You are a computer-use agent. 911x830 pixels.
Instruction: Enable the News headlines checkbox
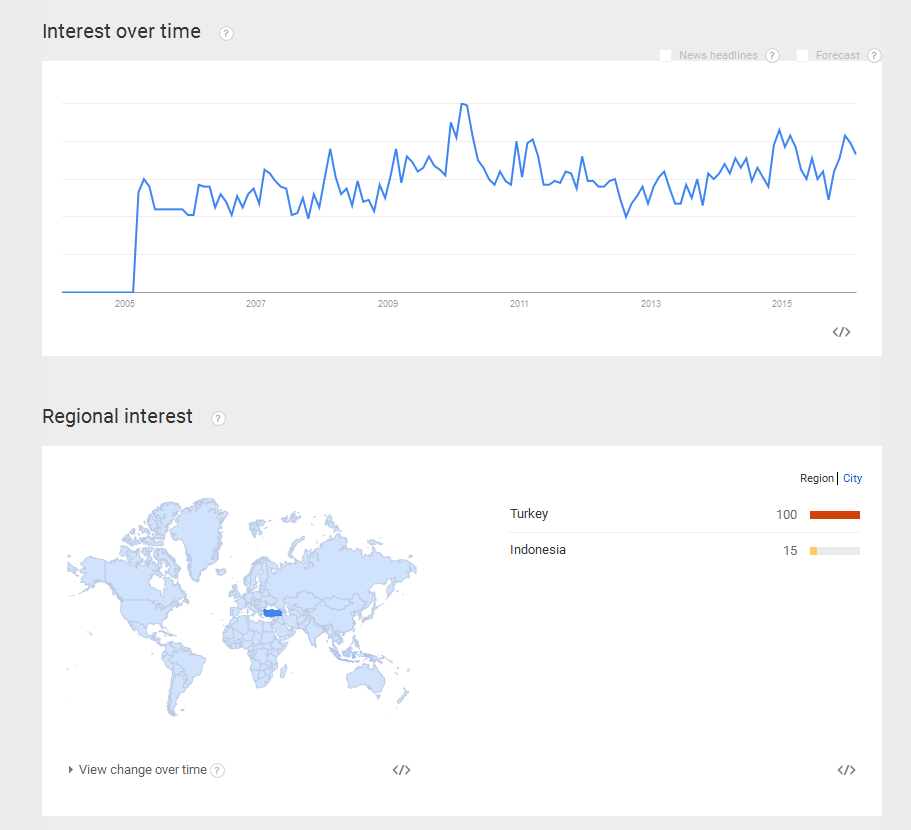665,55
